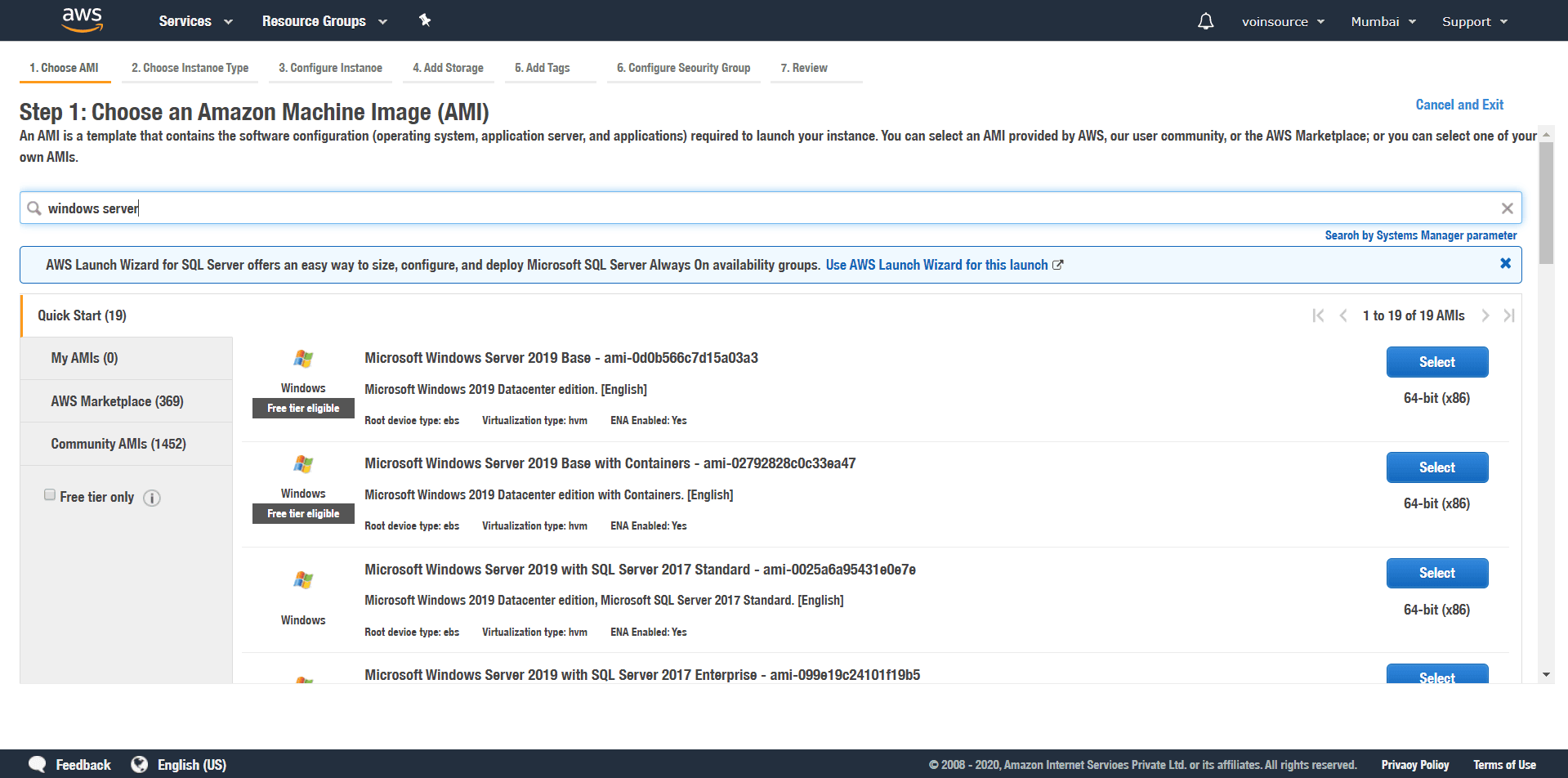Select the SQL Server 2017 Standard AMI

1436,573
